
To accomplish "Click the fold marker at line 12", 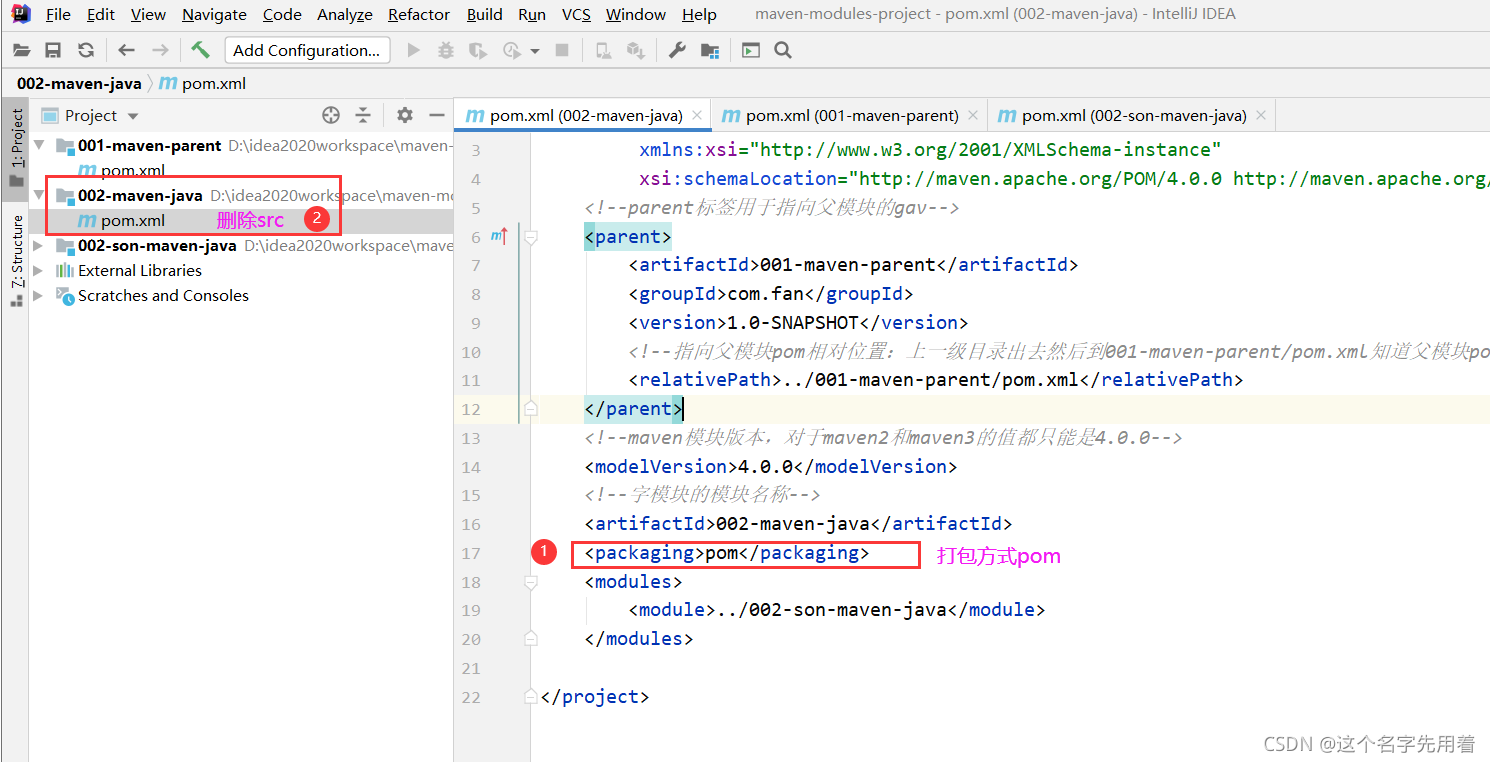I will coord(531,408).
